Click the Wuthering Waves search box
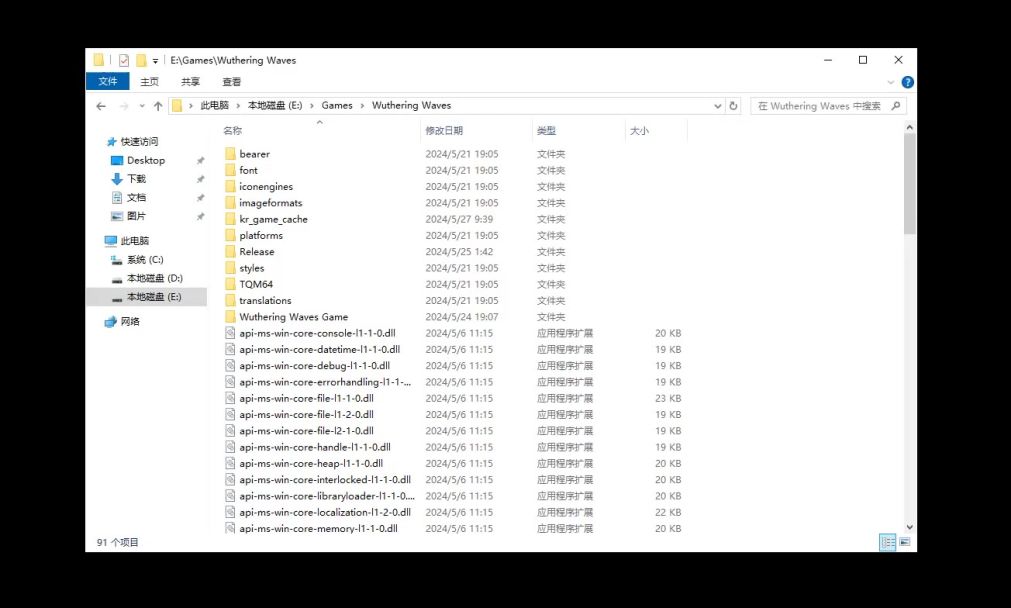Image resolution: width=1011 pixels, height=608 pixels. point(828,106)
